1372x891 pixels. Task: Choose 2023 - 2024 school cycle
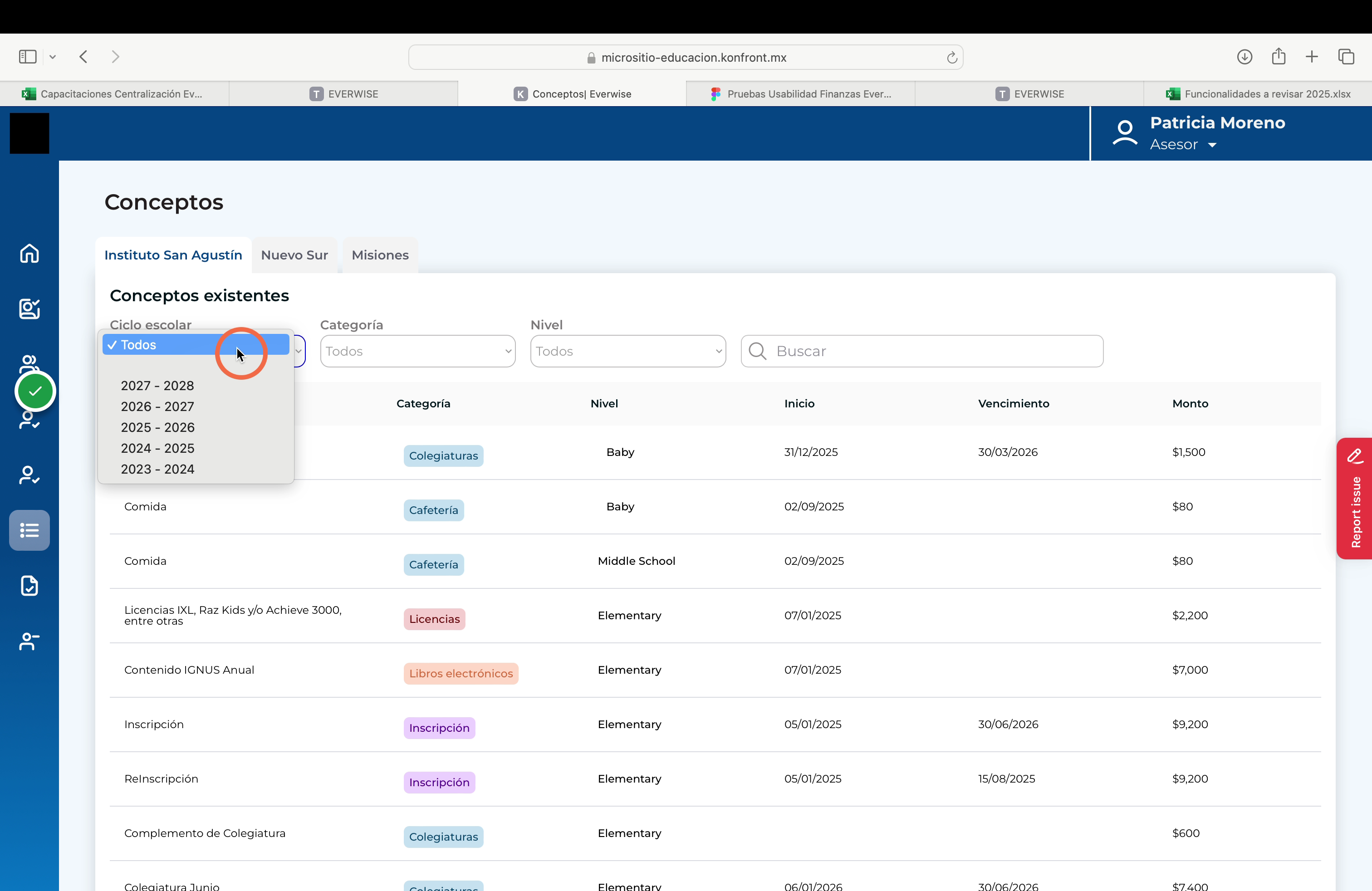[157, 469]
